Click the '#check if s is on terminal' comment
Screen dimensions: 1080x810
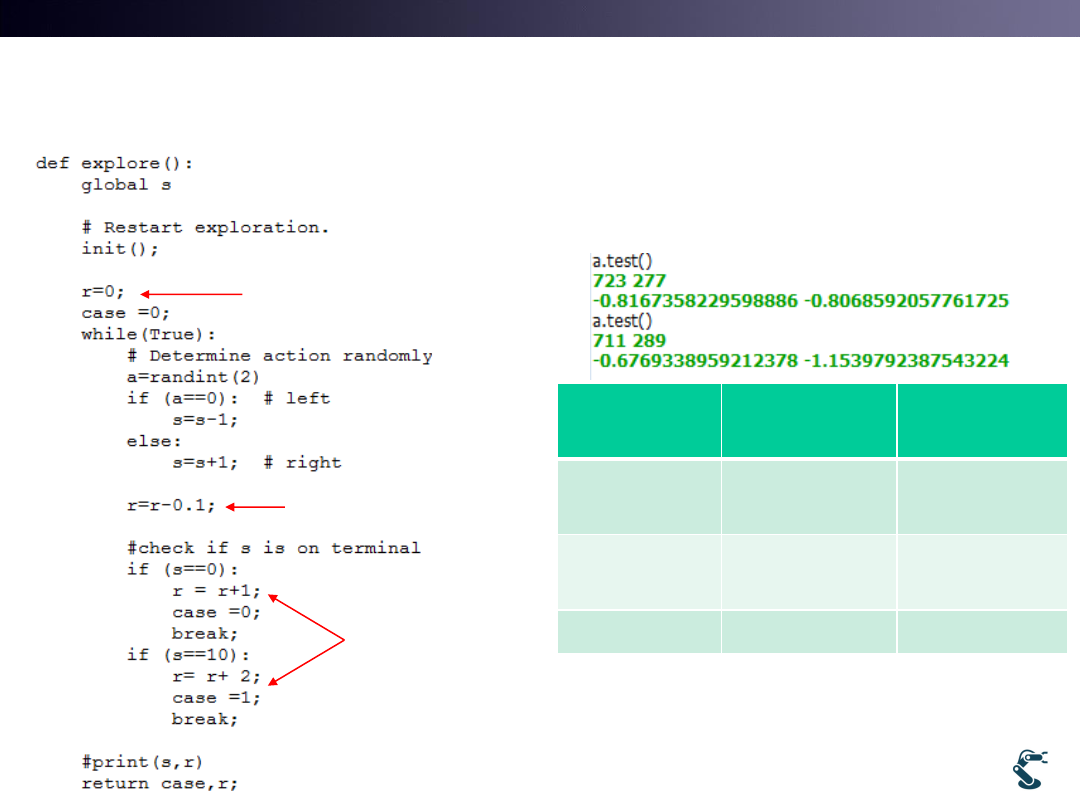tap(274, 548)
